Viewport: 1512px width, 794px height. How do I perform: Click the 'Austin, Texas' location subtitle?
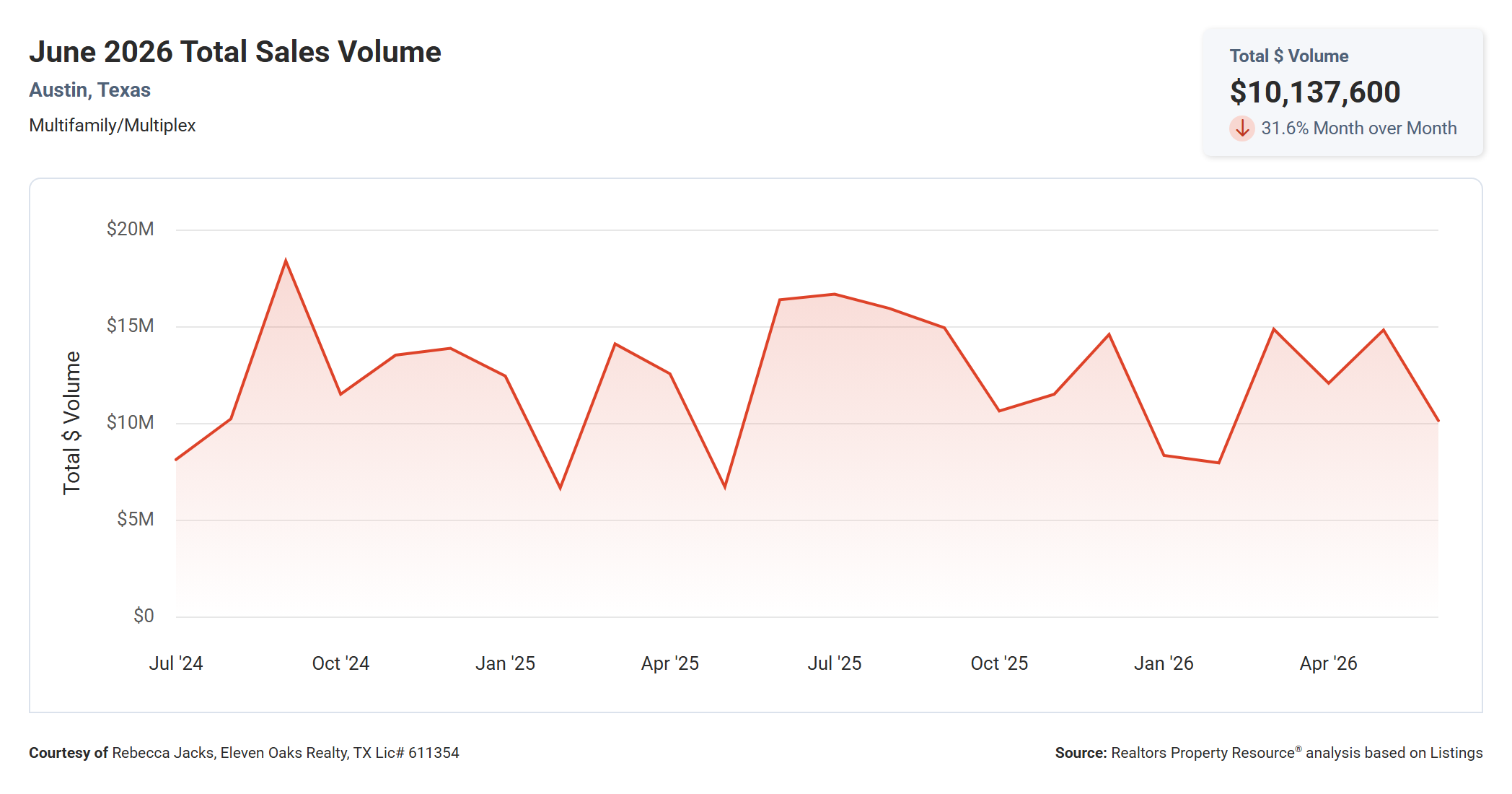click(89, 90)
